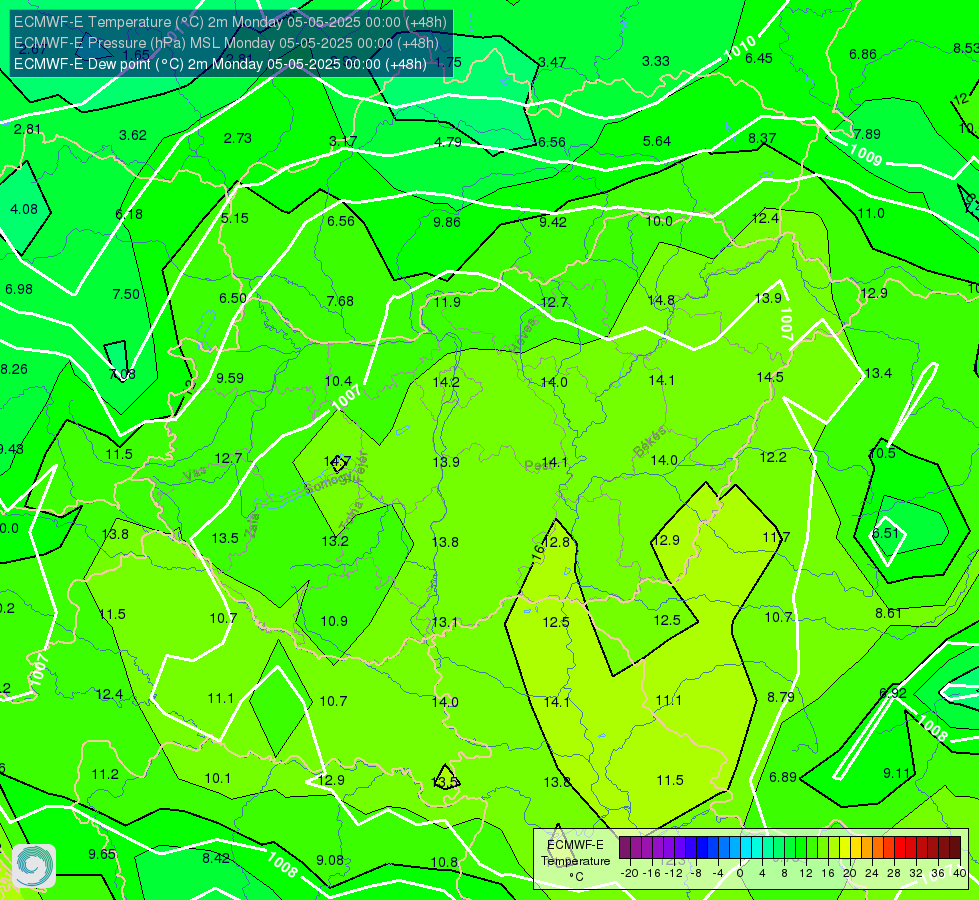Click the 6.86 temperature value
Viewport: 979px width, 900px height.
tap(862, 54)
